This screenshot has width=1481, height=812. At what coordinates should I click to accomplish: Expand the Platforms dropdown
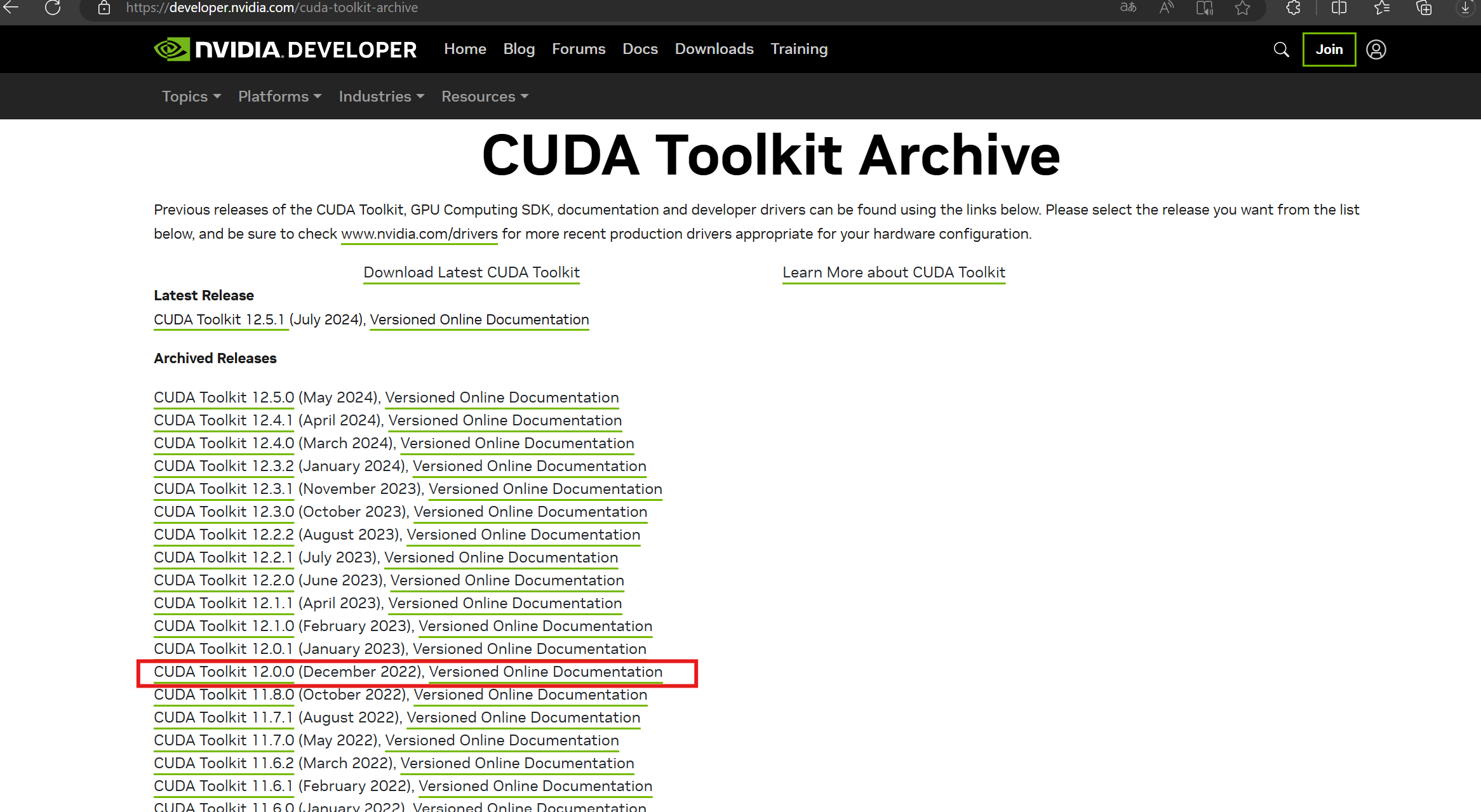click(x=279, y=97)
